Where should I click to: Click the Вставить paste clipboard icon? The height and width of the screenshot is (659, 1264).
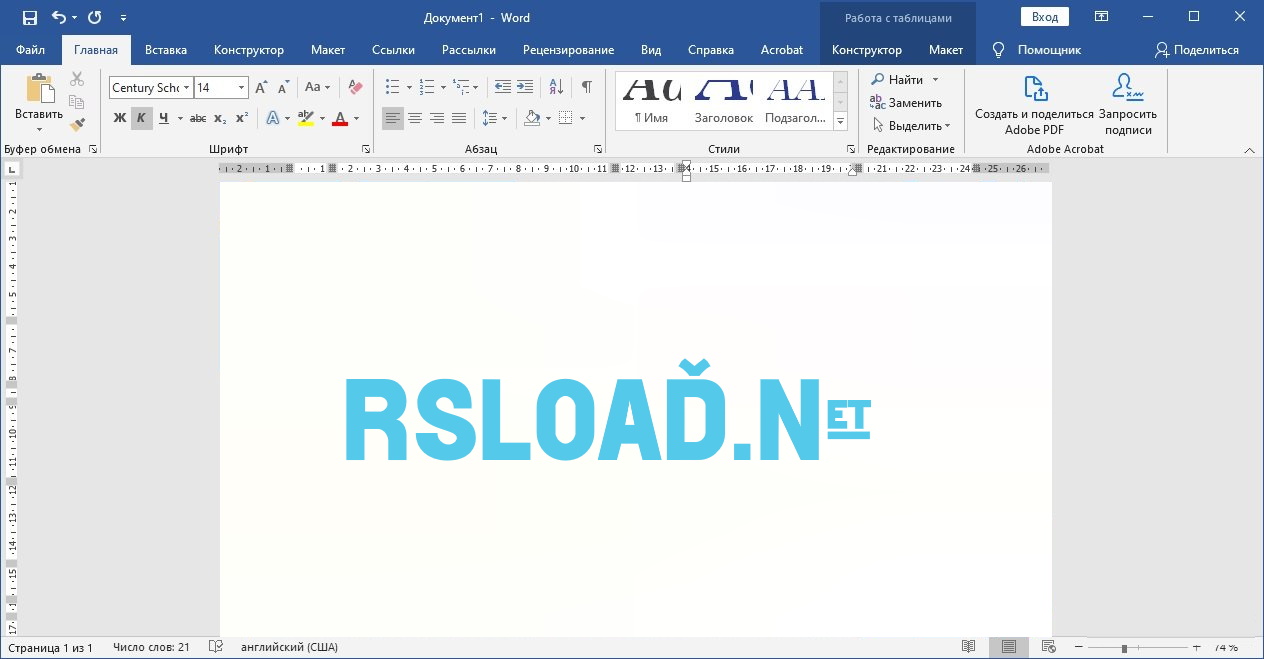pyautogui.click(x=39, y=88)
